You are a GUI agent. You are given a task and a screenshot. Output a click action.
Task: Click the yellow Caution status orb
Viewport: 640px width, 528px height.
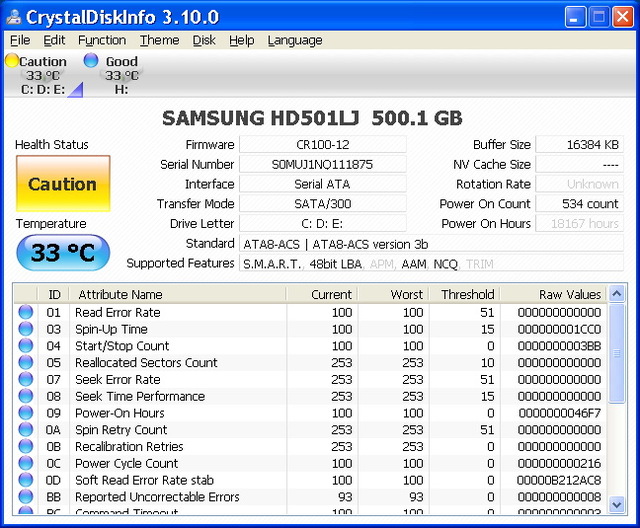[x=12, y=61]
